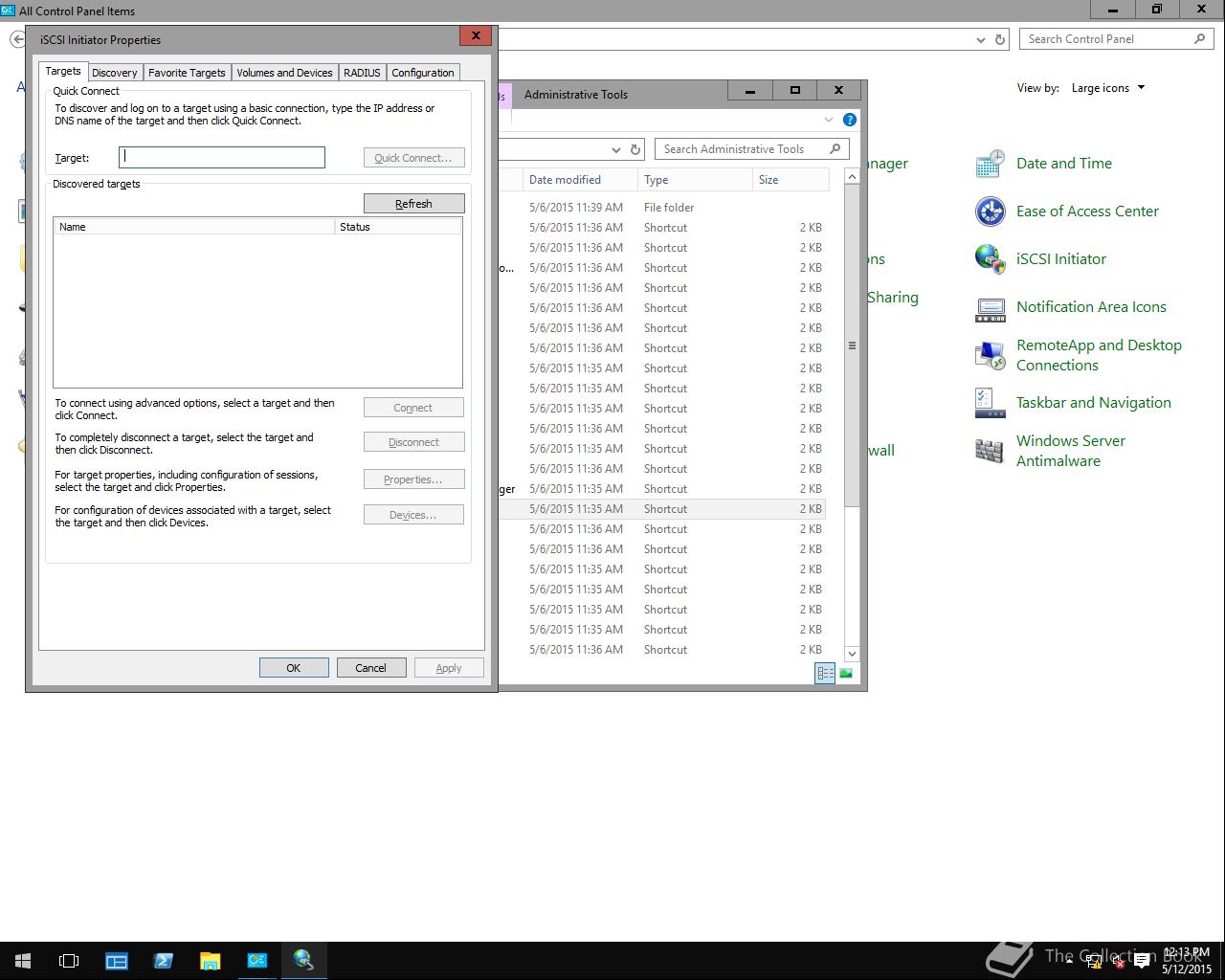1225x980 pixels.
Task: Click the Windows Start button
Action: click(23, 960)
